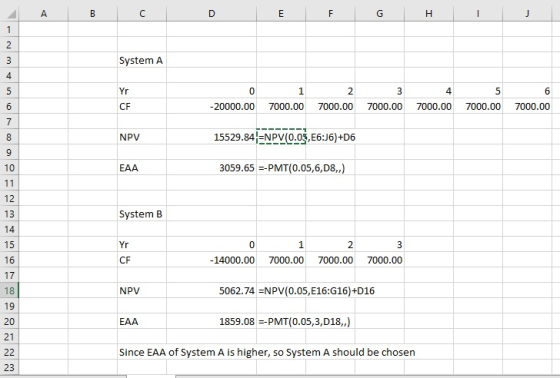
Task: Click cell J6 with 7000.00
Action: pos(527,106)
